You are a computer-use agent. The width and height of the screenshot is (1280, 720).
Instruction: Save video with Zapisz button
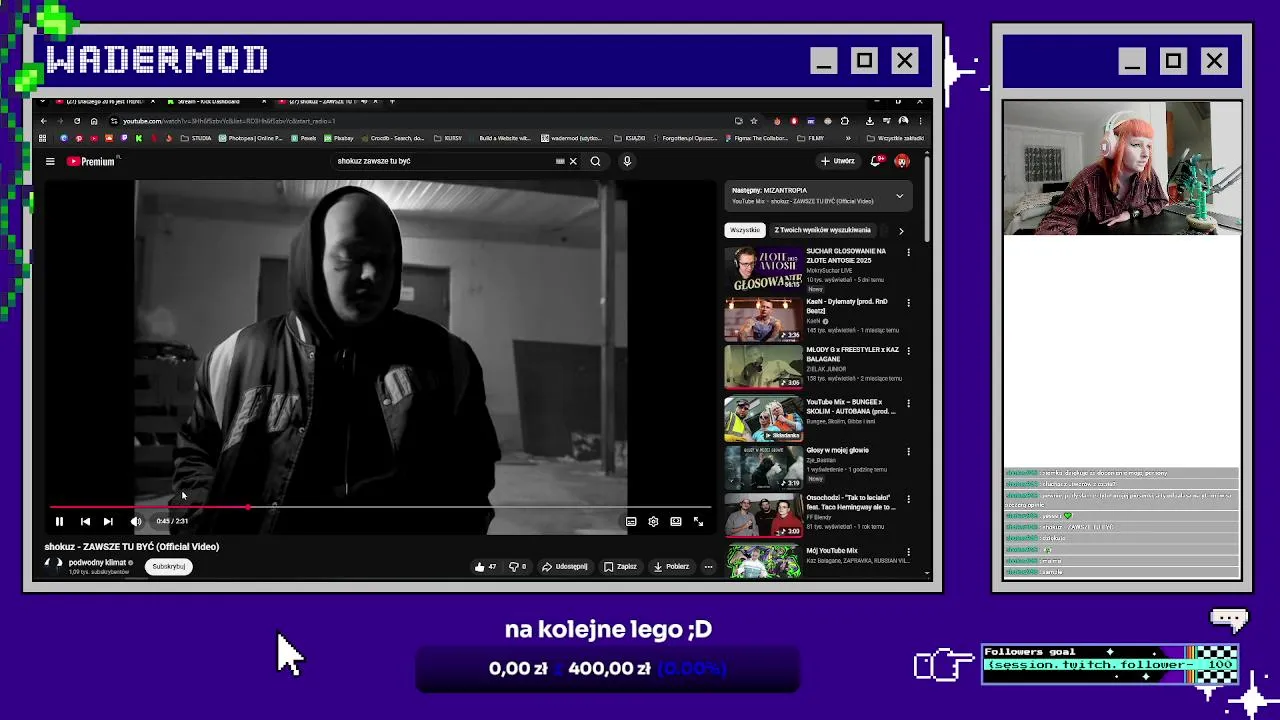[620, 567]
